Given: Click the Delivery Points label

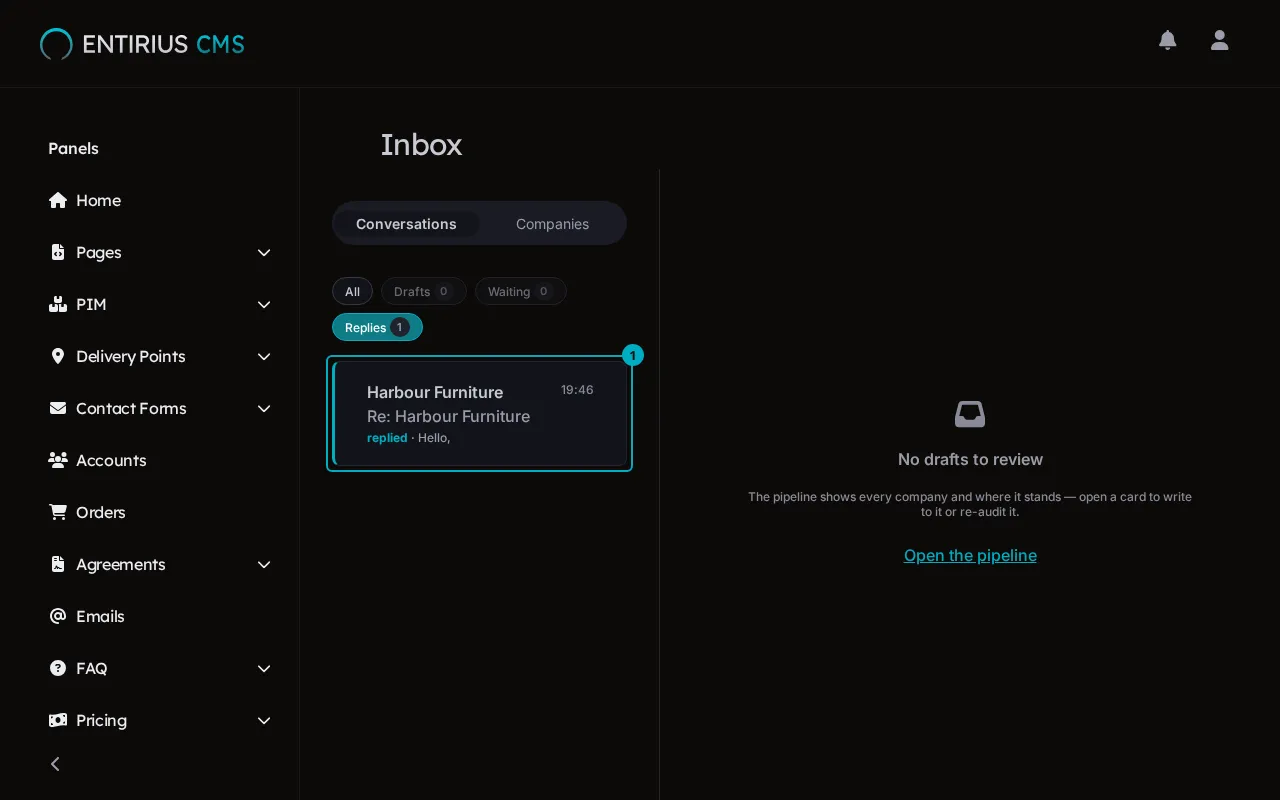Looking at the screenshot, I should (x=131, y=356).
